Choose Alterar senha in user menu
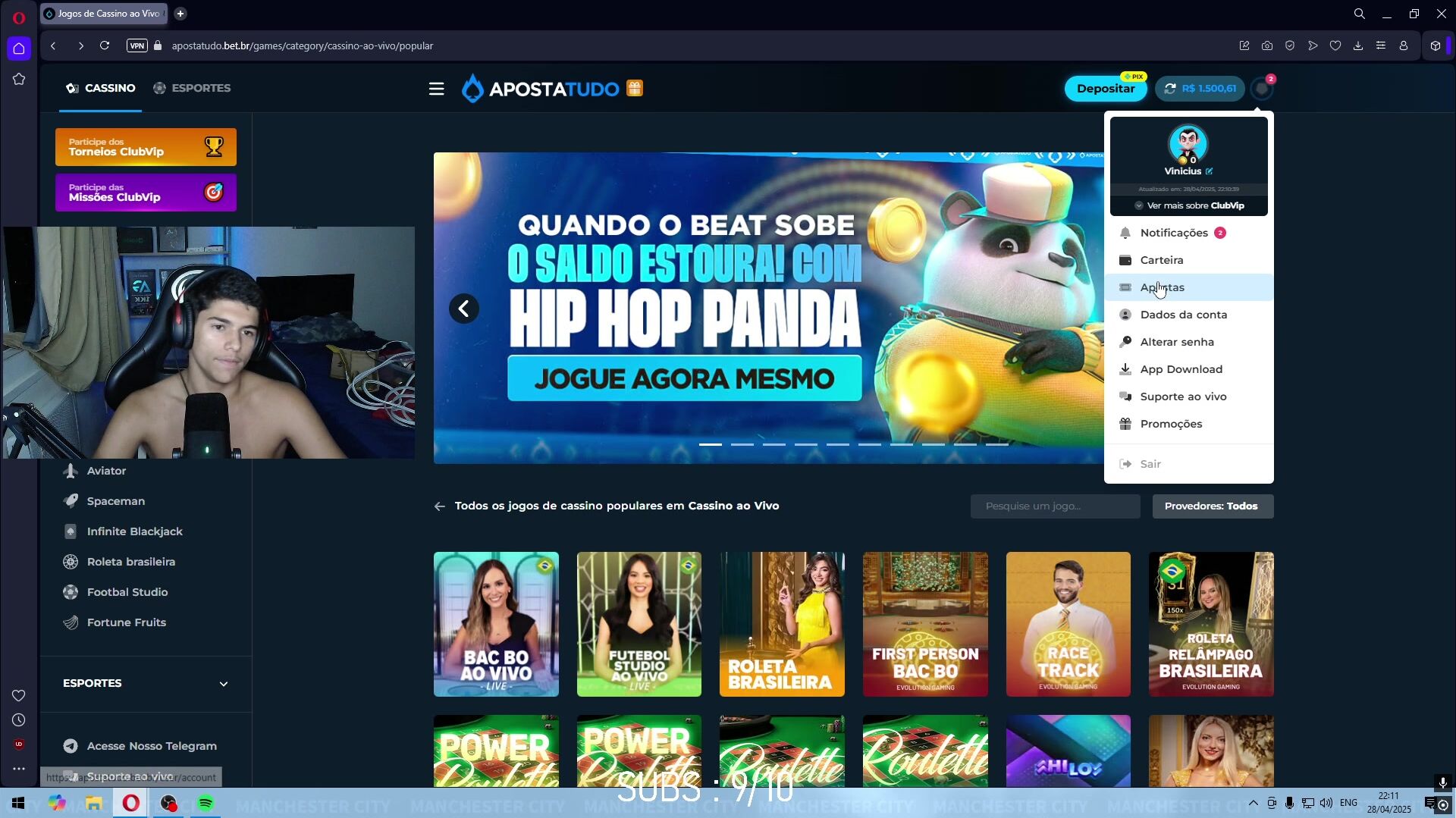 1188,342
